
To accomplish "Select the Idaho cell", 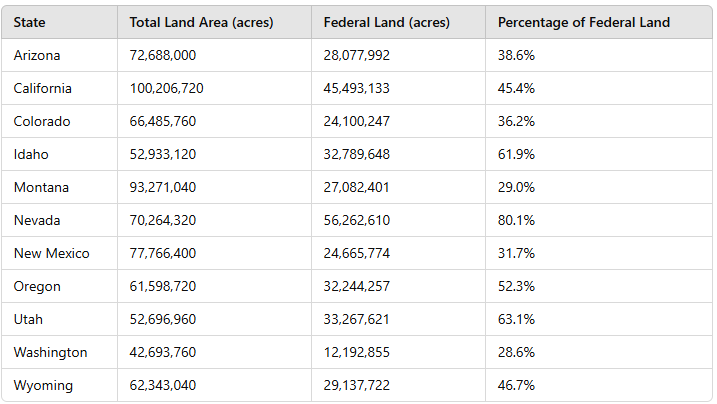I will pyautogui.click(x=31, y=154).
